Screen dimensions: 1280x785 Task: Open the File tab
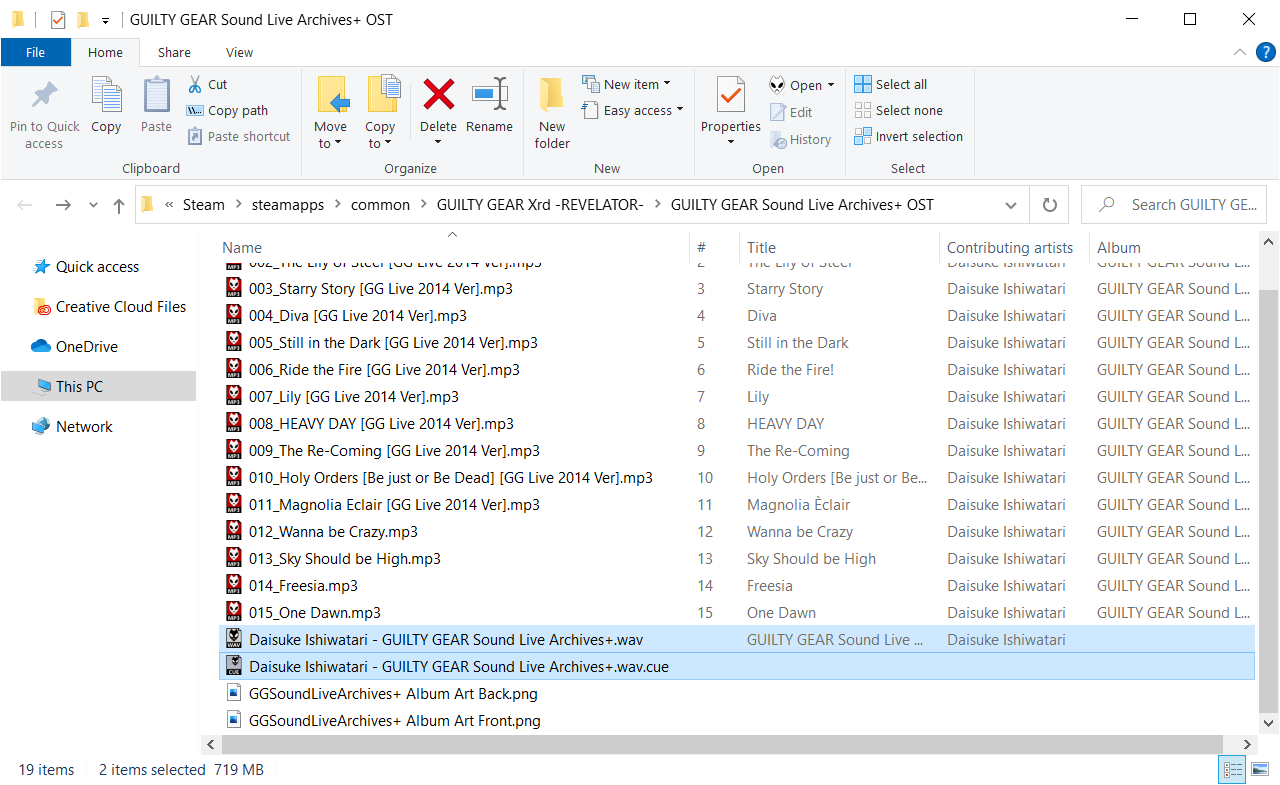coord(35,52)
